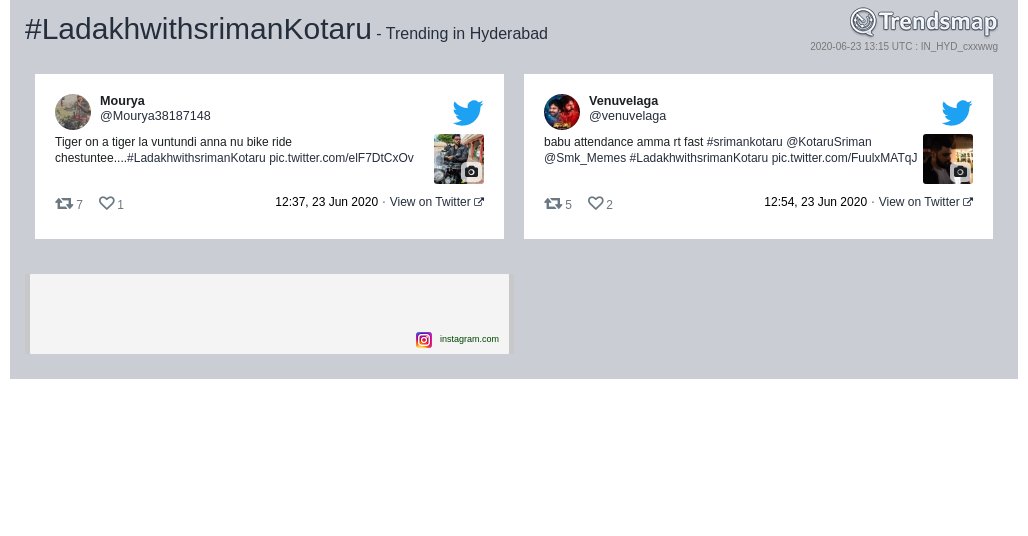Viewport: 1028px width, 536px height.
Task: Like Venuvelaga's tweet with the heart icon
Action: click(x=595, y=203)
